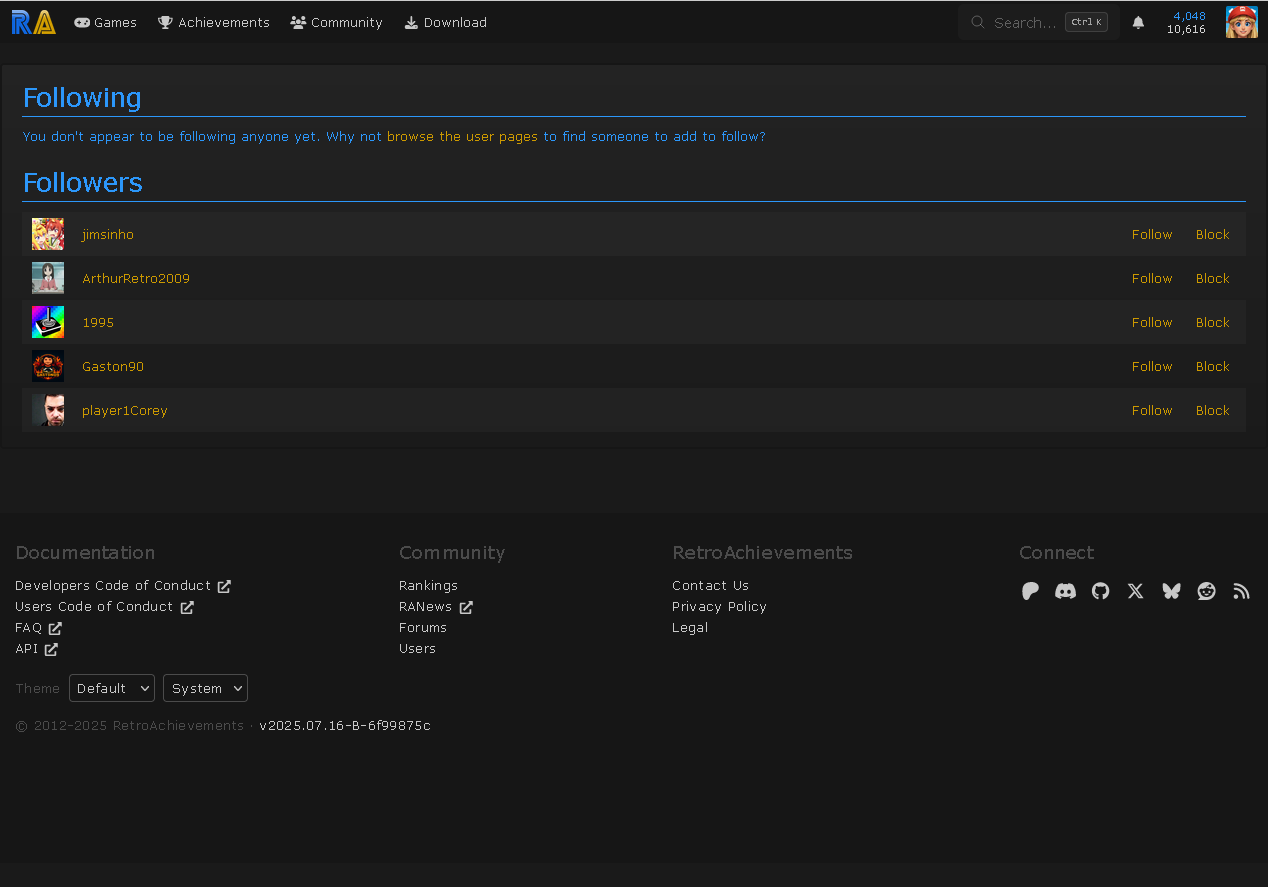Open the Default theme dropdown
Image resolution: width=1268 pixels, height=887 pixels.
pyautogui.click(x=112, y=688)
